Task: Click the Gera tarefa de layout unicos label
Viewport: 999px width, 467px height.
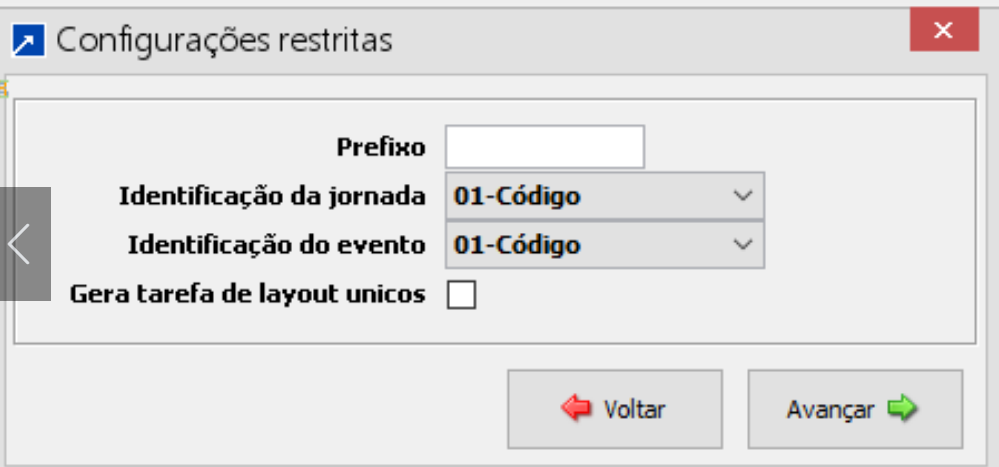Action: click(248, 295)
